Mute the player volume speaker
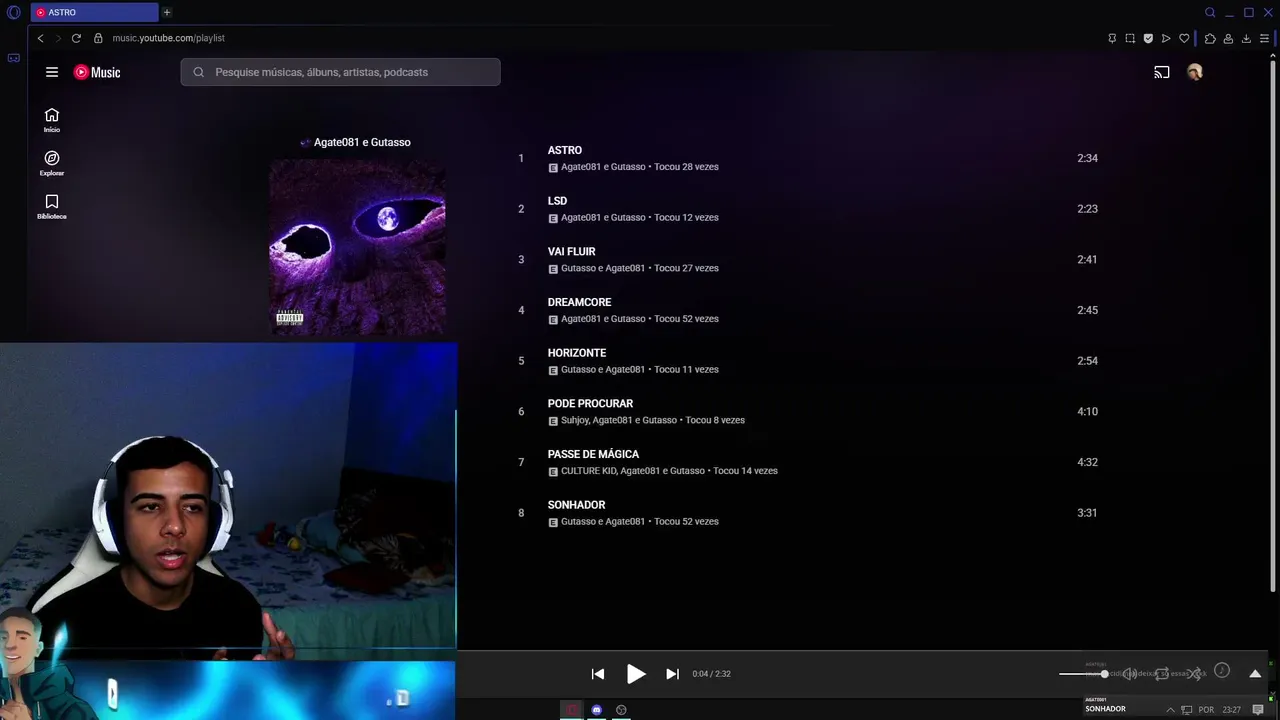1280x720 pixels. point(1130,674)
